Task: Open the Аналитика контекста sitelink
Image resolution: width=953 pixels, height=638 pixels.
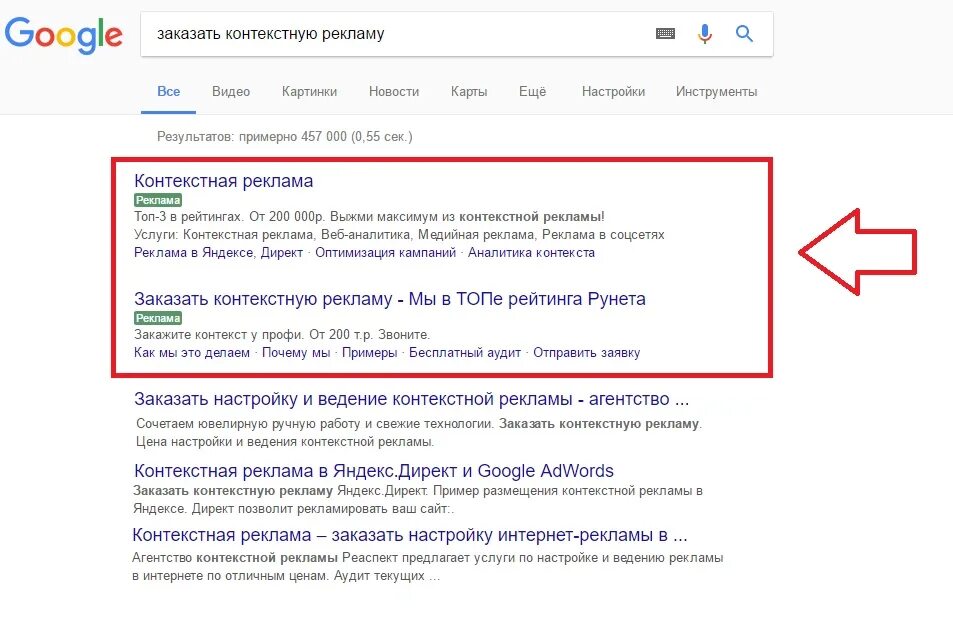Action: [x=531, y=253]
